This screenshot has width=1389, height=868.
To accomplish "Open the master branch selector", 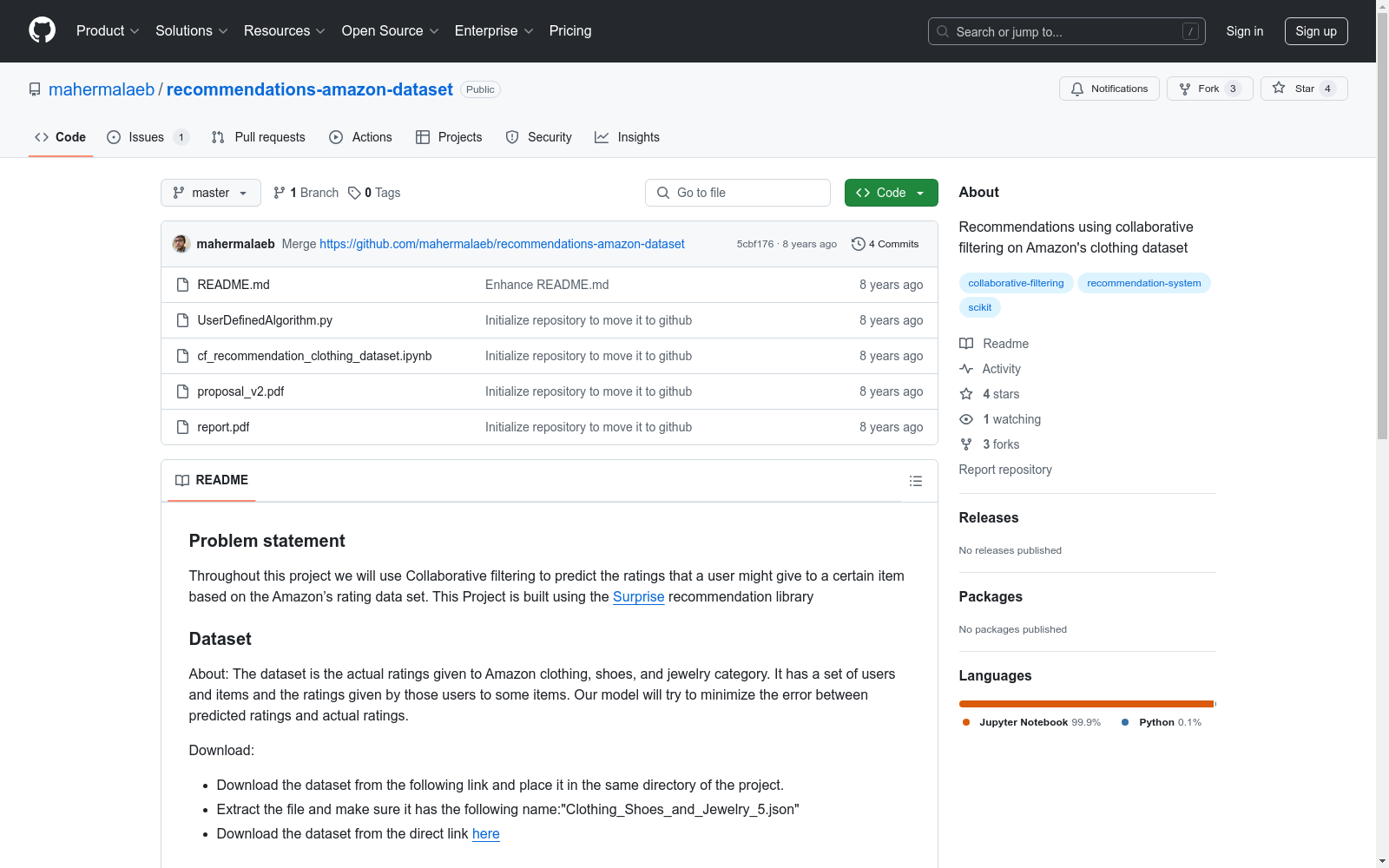I will click(211, 193).
